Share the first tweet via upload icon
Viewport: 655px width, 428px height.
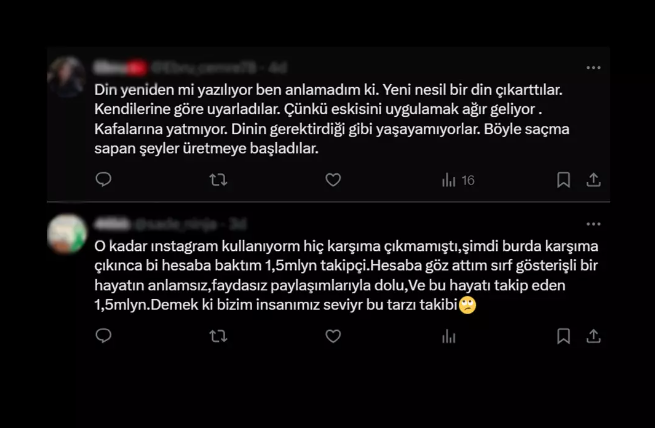593,180
